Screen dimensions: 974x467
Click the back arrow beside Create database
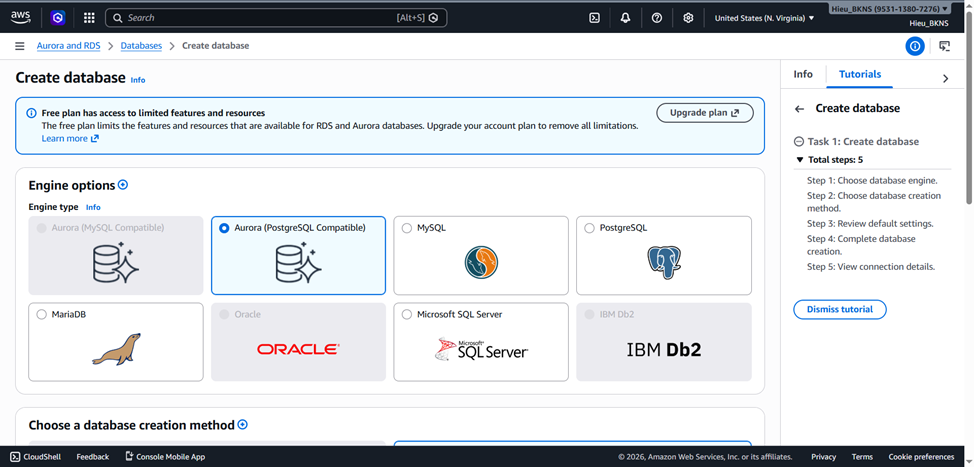(x=799, y=109)
